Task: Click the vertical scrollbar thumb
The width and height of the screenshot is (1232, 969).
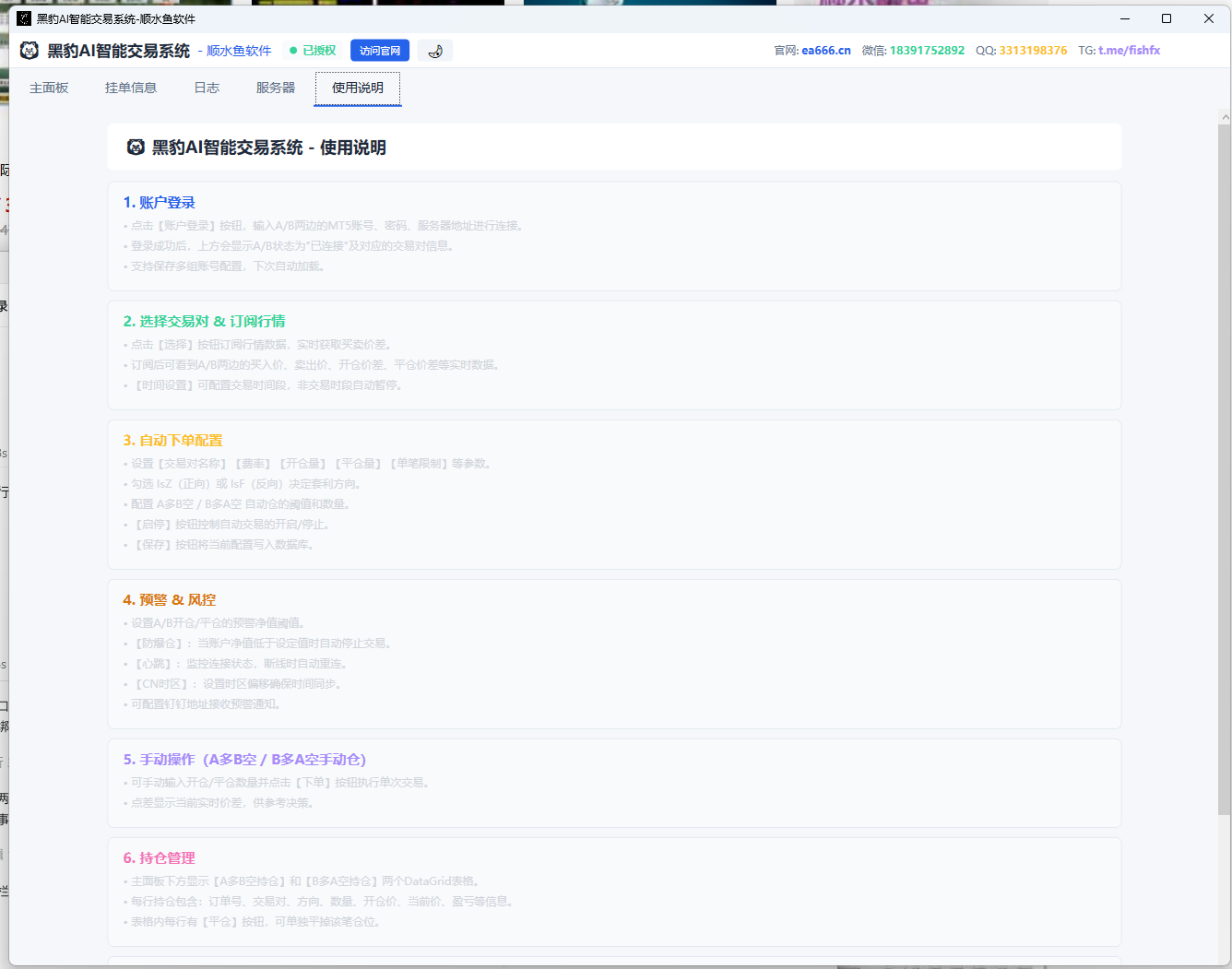Action: coord(1225,470)
